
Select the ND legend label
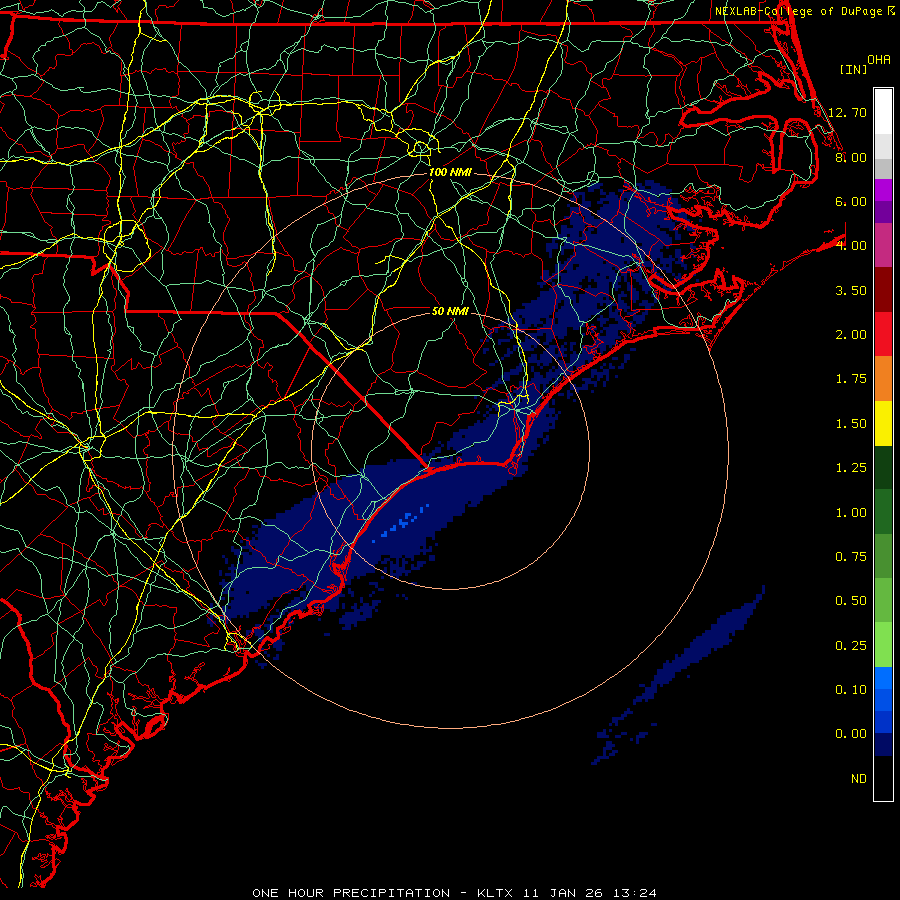click(x=859, y=779)
